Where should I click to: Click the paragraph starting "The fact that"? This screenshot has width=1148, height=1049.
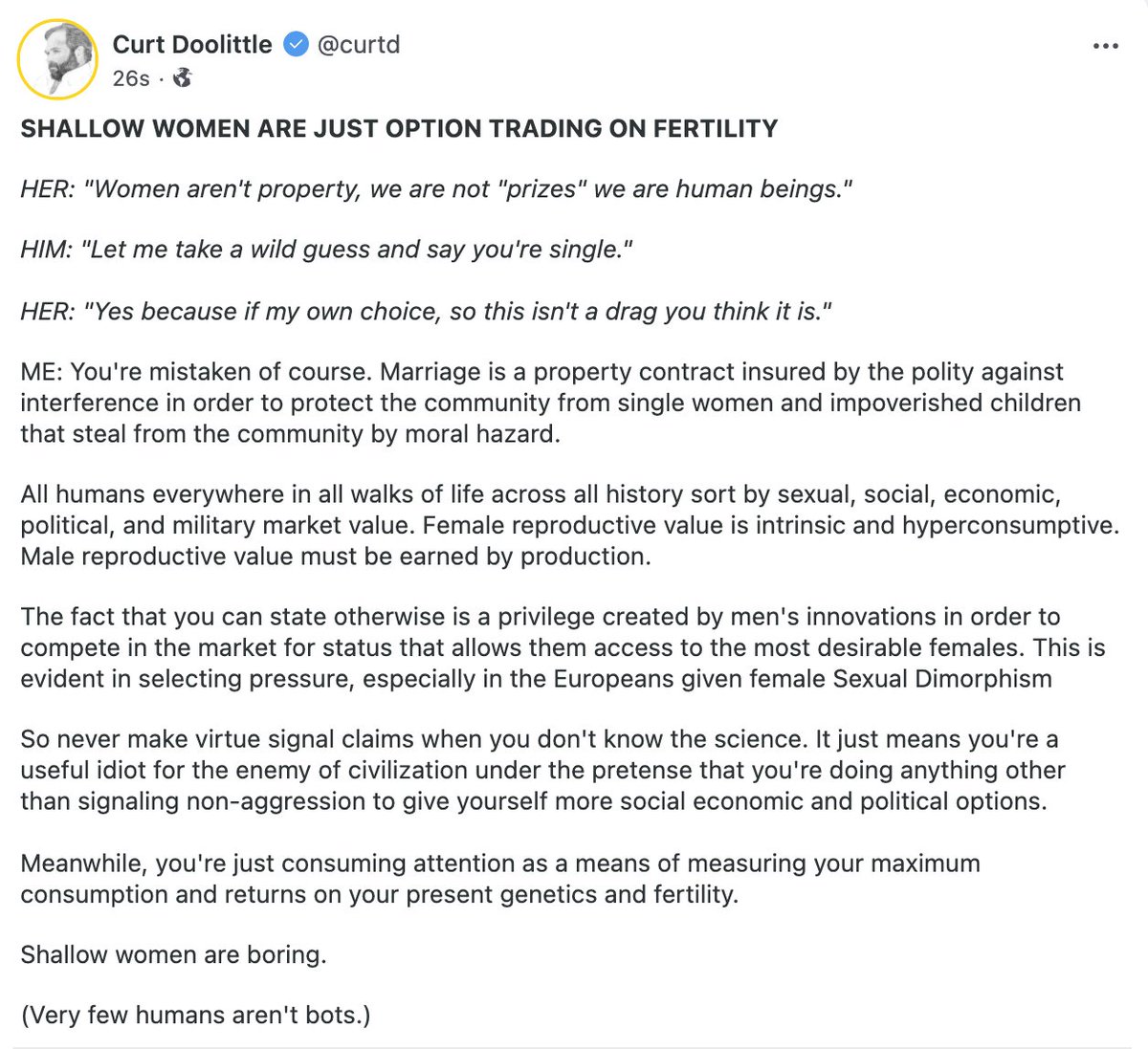pyautogui.click(x=563, y=647)
